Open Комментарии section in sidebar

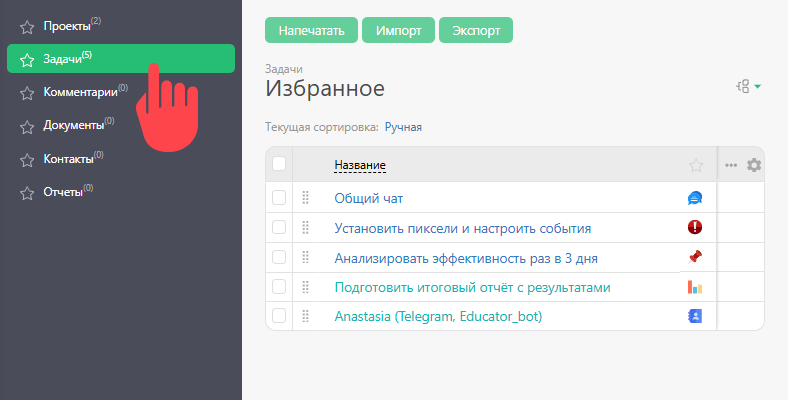coord(121,92)
